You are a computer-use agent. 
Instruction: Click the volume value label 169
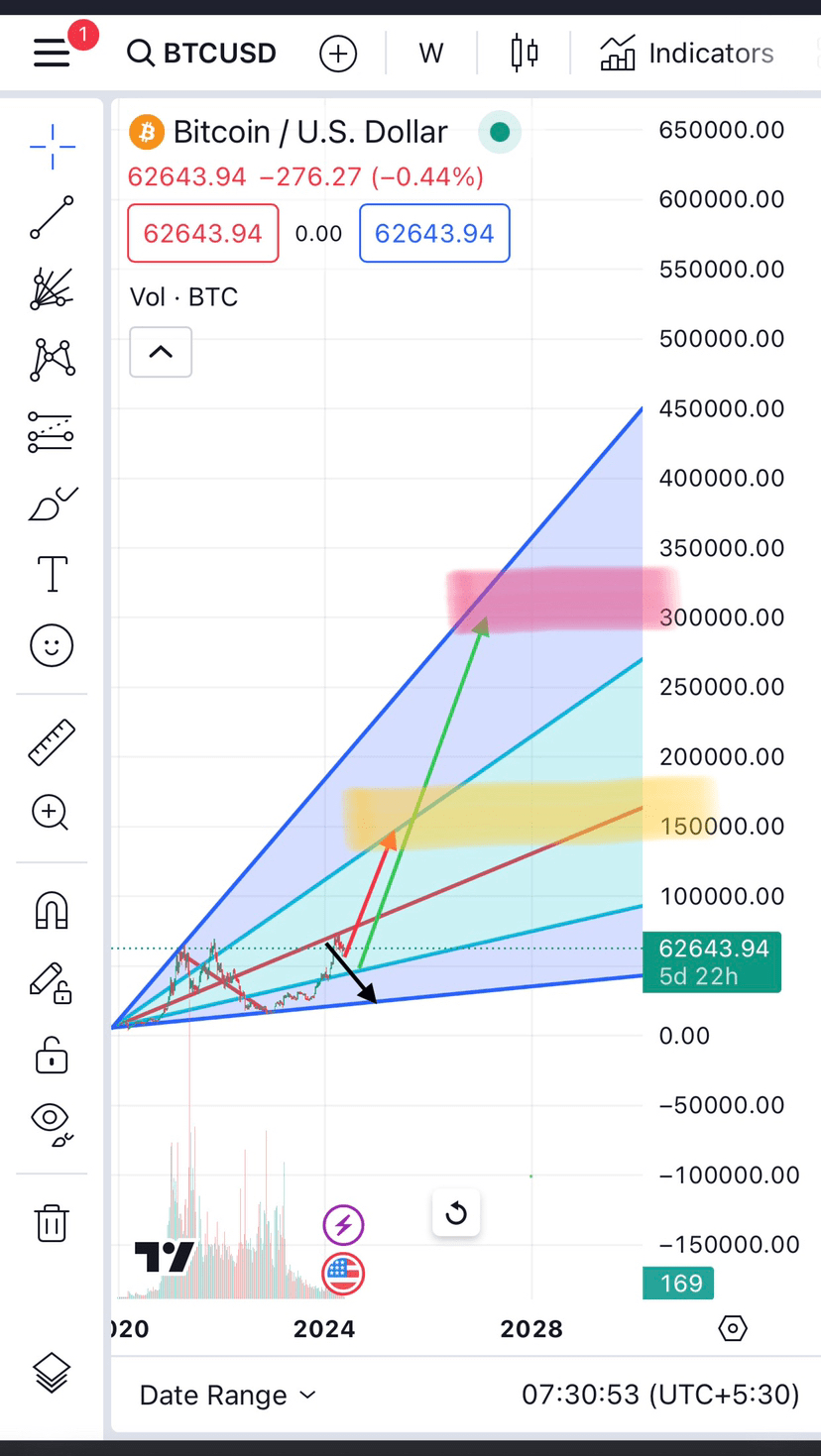point(679,1284)
